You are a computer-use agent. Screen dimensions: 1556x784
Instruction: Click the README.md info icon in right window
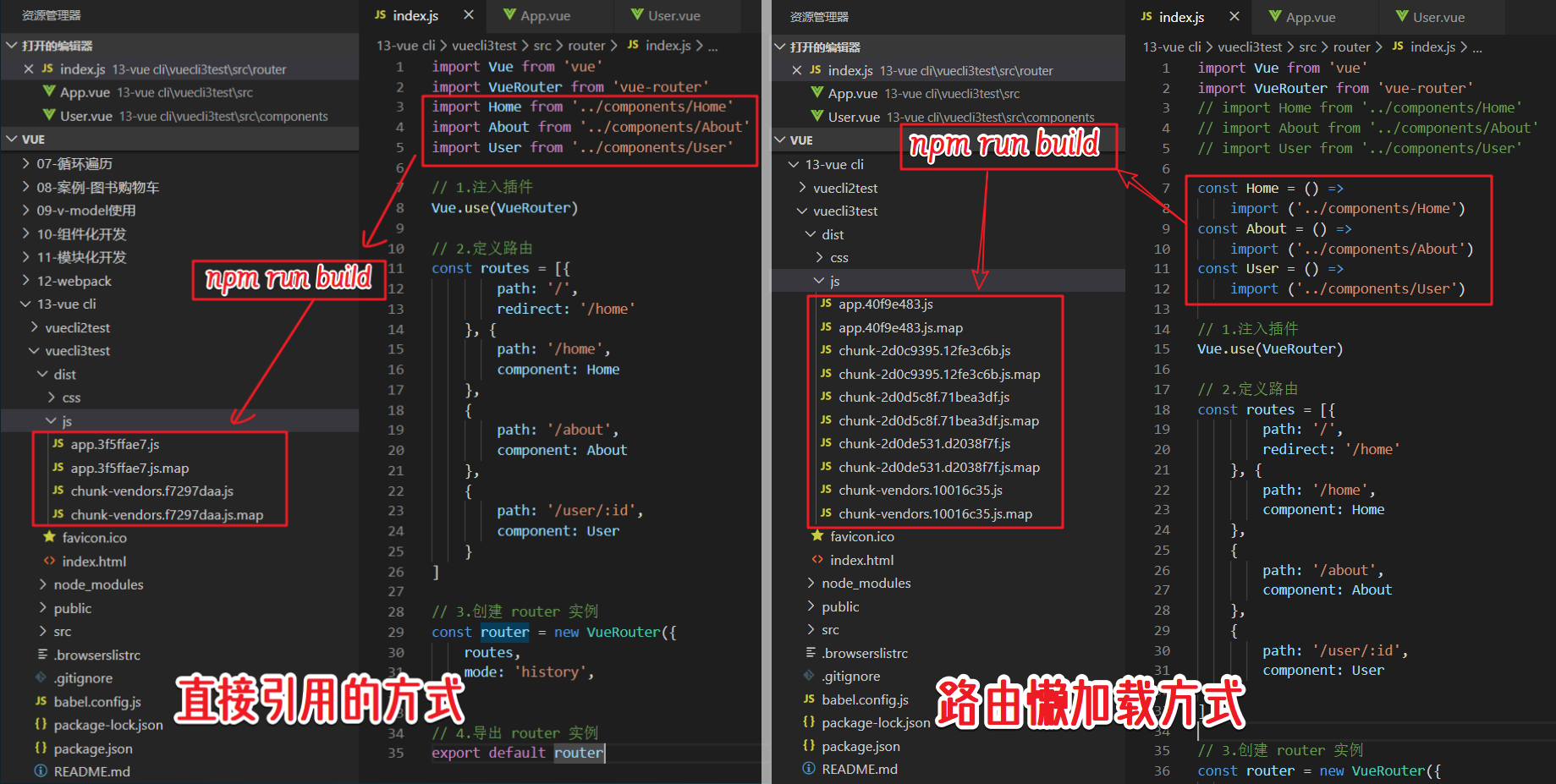click(x=810, y=769)
